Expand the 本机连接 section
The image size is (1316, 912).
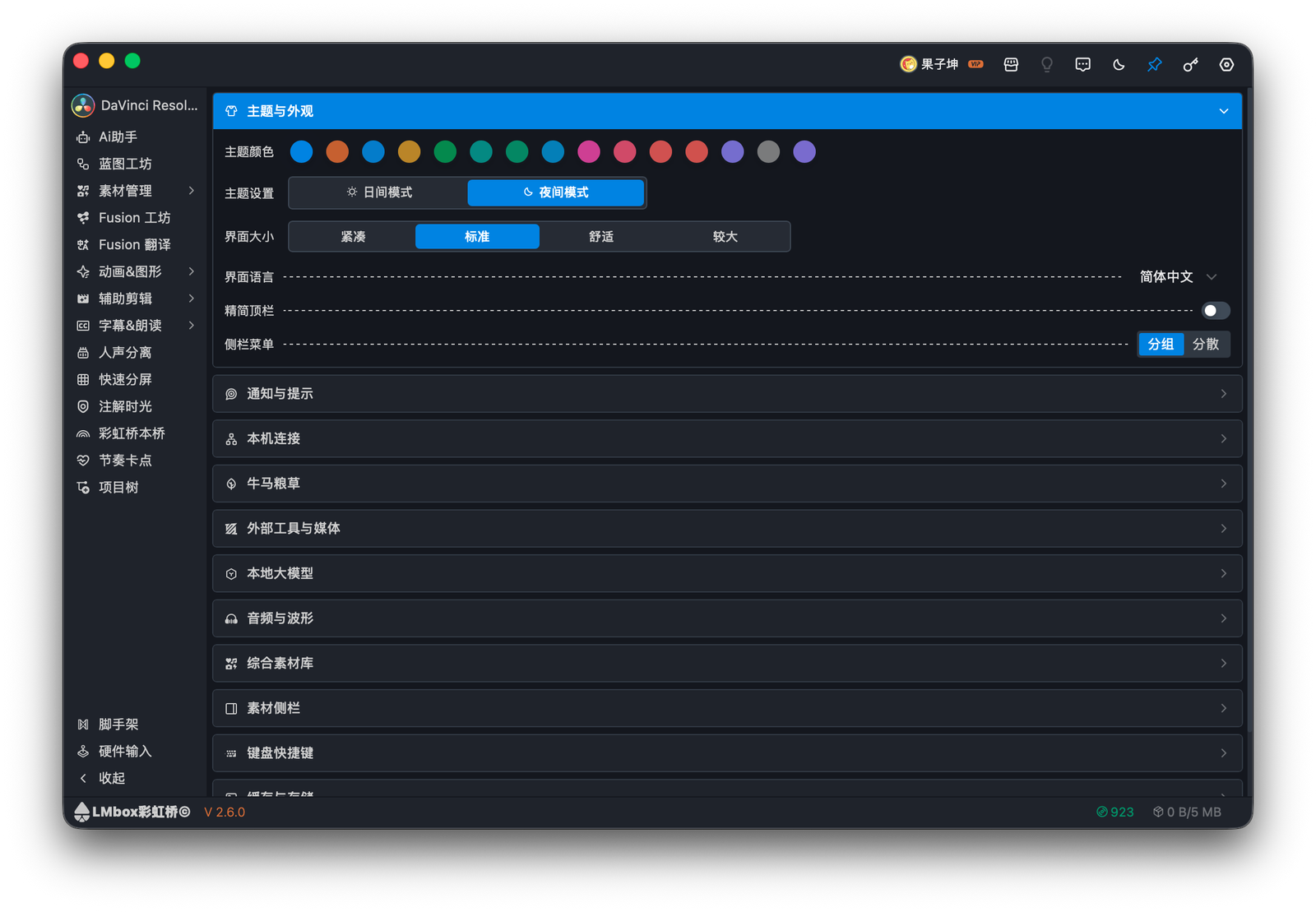[727, 438]
